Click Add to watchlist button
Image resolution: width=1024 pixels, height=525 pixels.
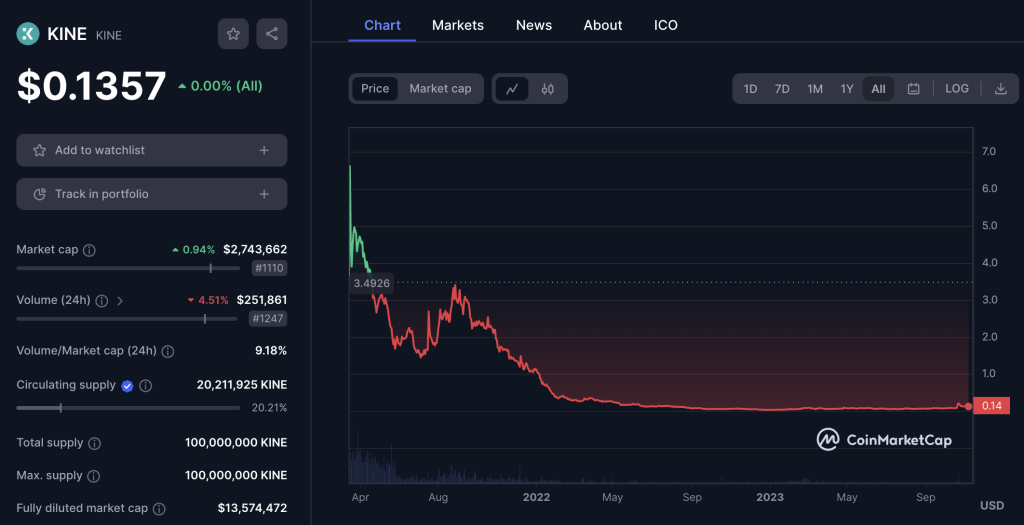(x=152, y=150)
